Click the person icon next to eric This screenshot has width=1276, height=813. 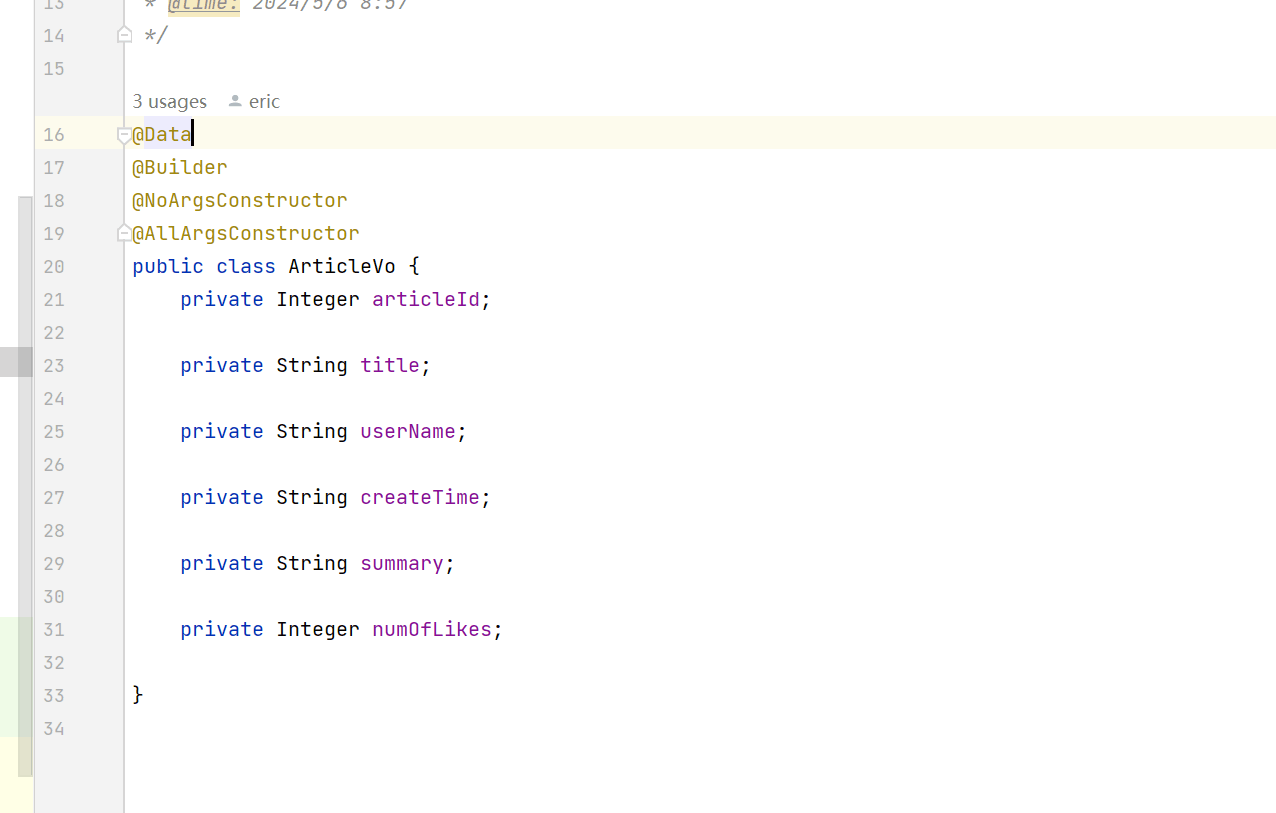[235, 101]
